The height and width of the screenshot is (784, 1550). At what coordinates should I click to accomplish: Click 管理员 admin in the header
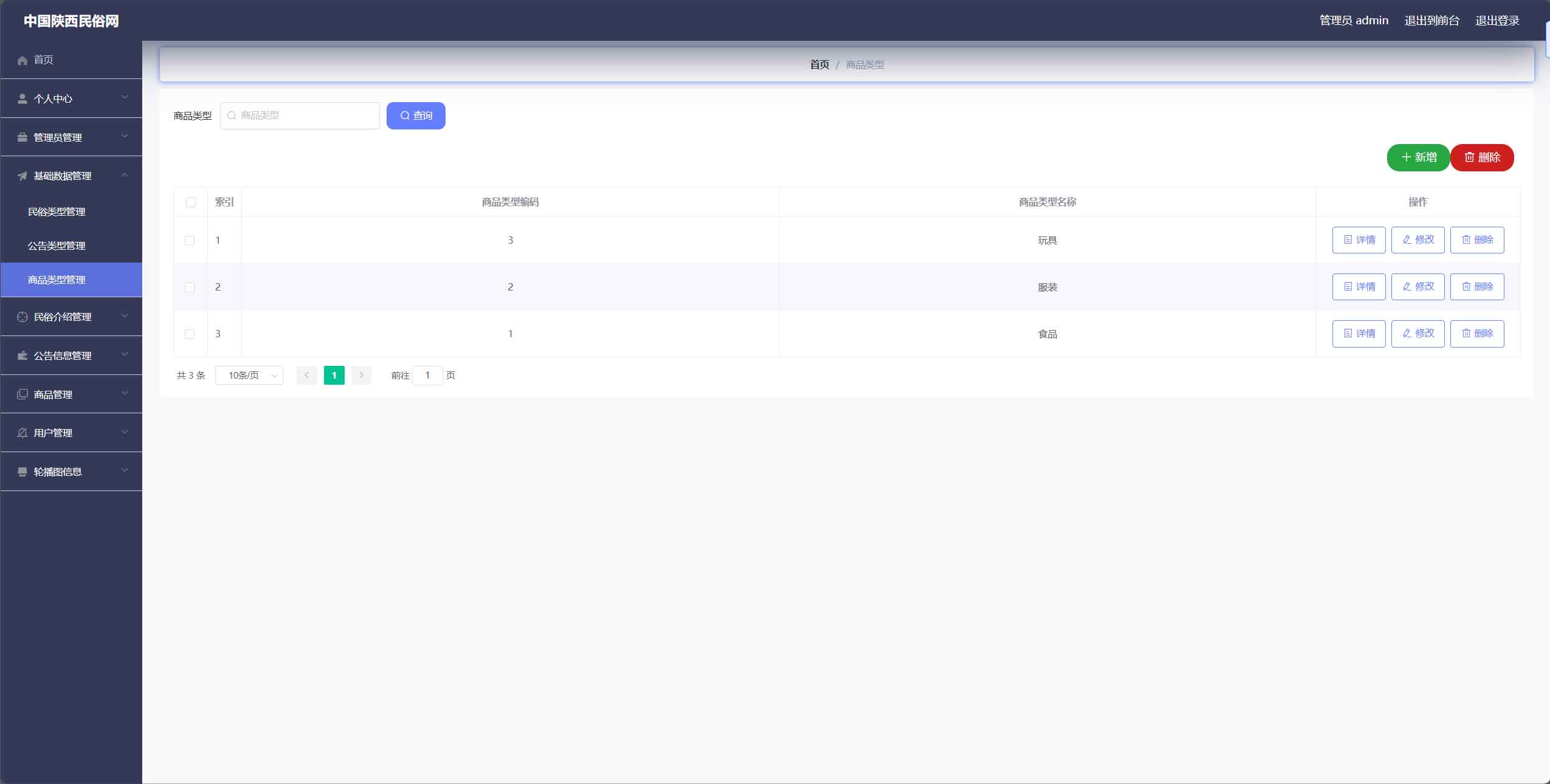point(1354,21)
